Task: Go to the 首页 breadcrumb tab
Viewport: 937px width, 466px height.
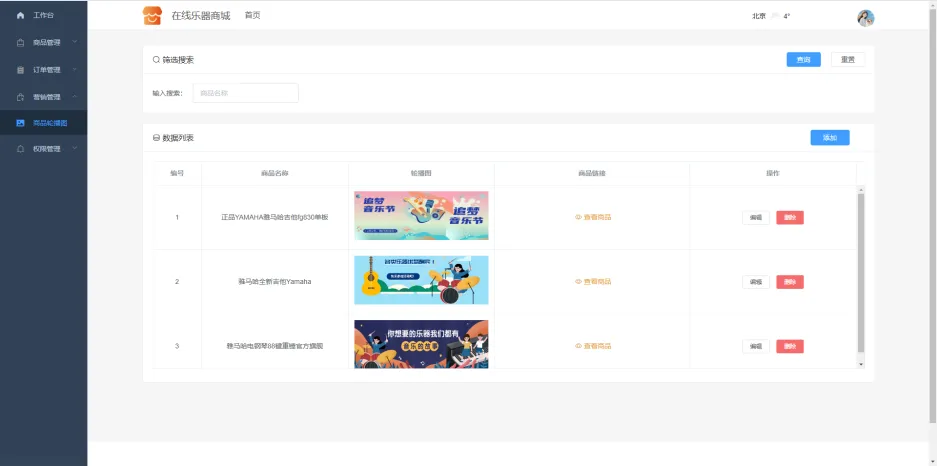Action: [x=253, y=16]
